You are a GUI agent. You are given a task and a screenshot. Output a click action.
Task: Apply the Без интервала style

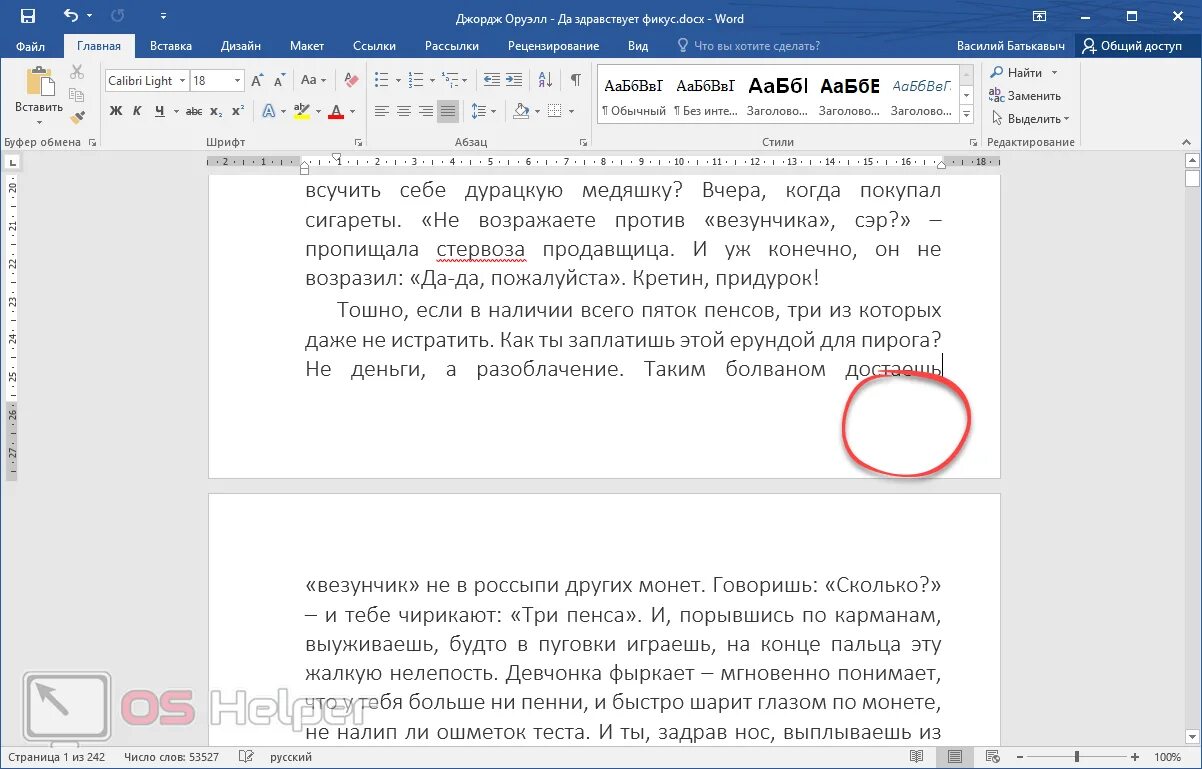click(x=705, y=97)
